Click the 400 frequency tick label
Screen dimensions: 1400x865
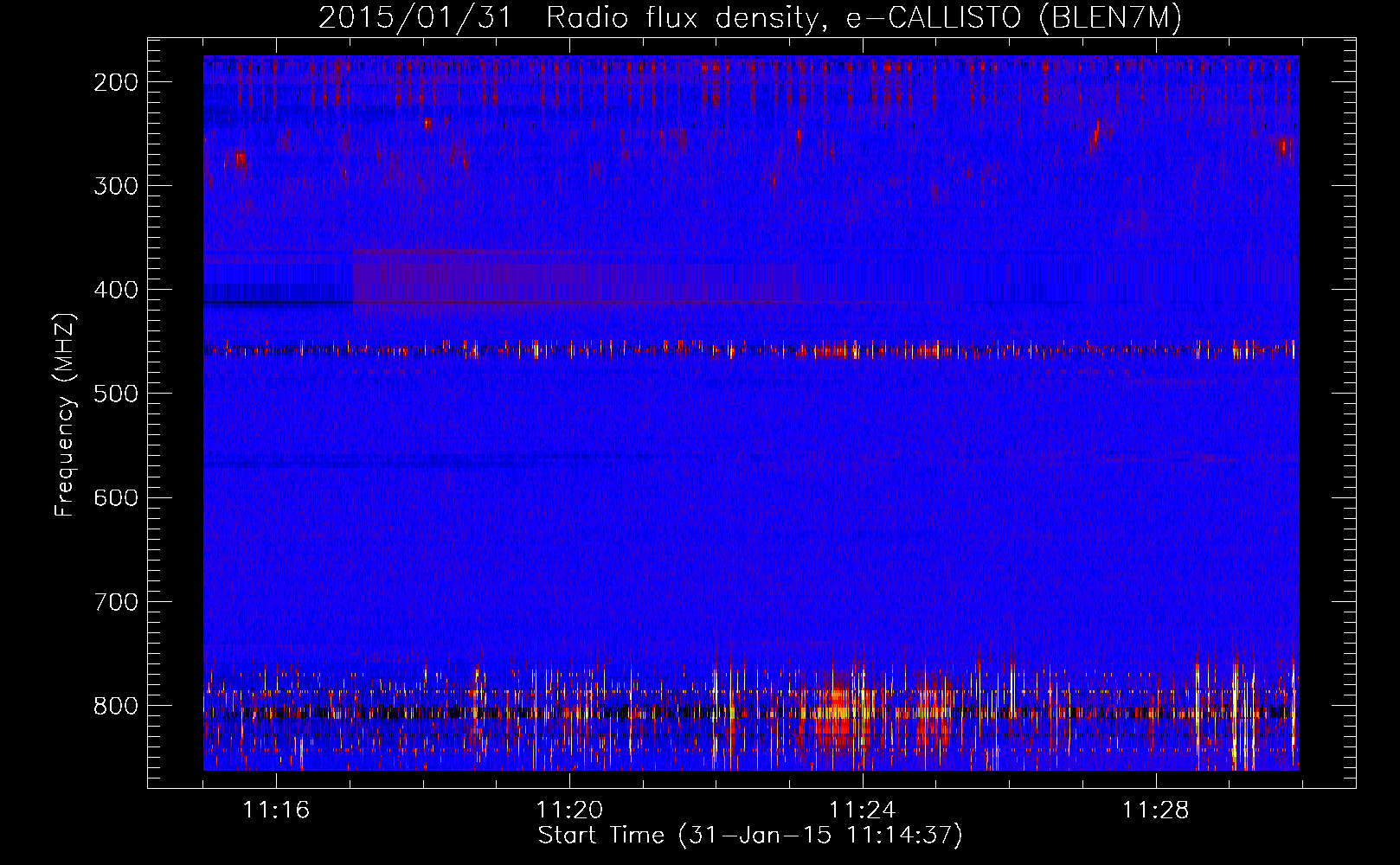coord(115,290)
